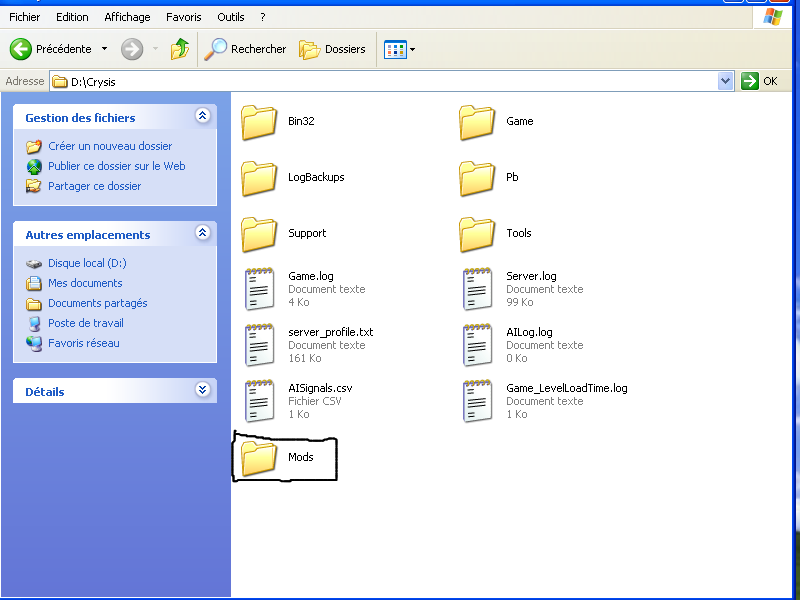Select the Tools folder icon
Screen dimensions: 800x600
pyautogui.click(x=477, y=235)
